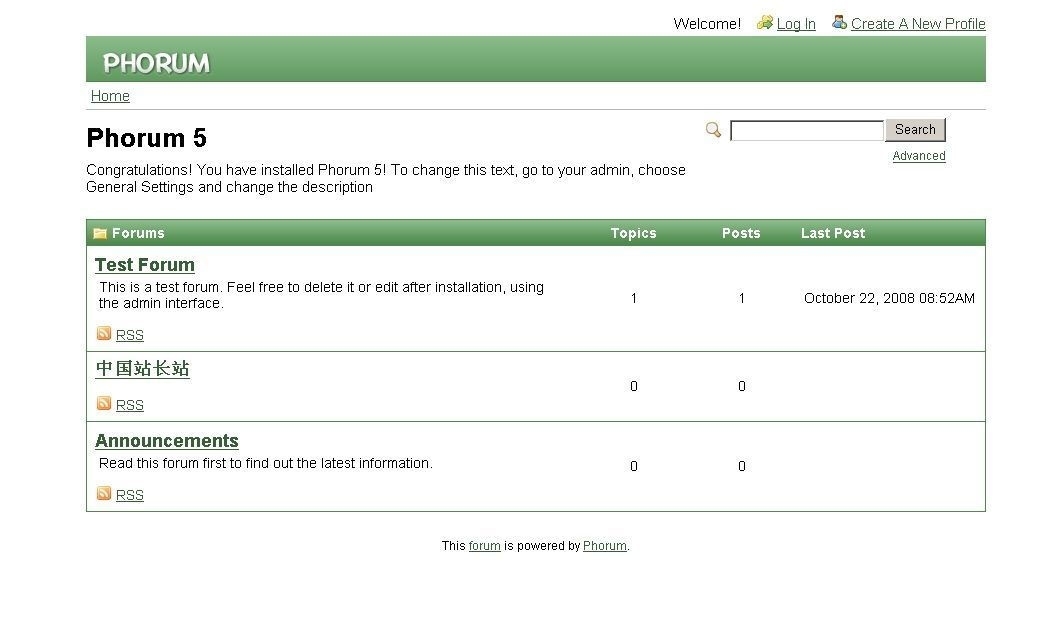
Task: Open the 中国站长站 forum link
Action: click(142, 369)
